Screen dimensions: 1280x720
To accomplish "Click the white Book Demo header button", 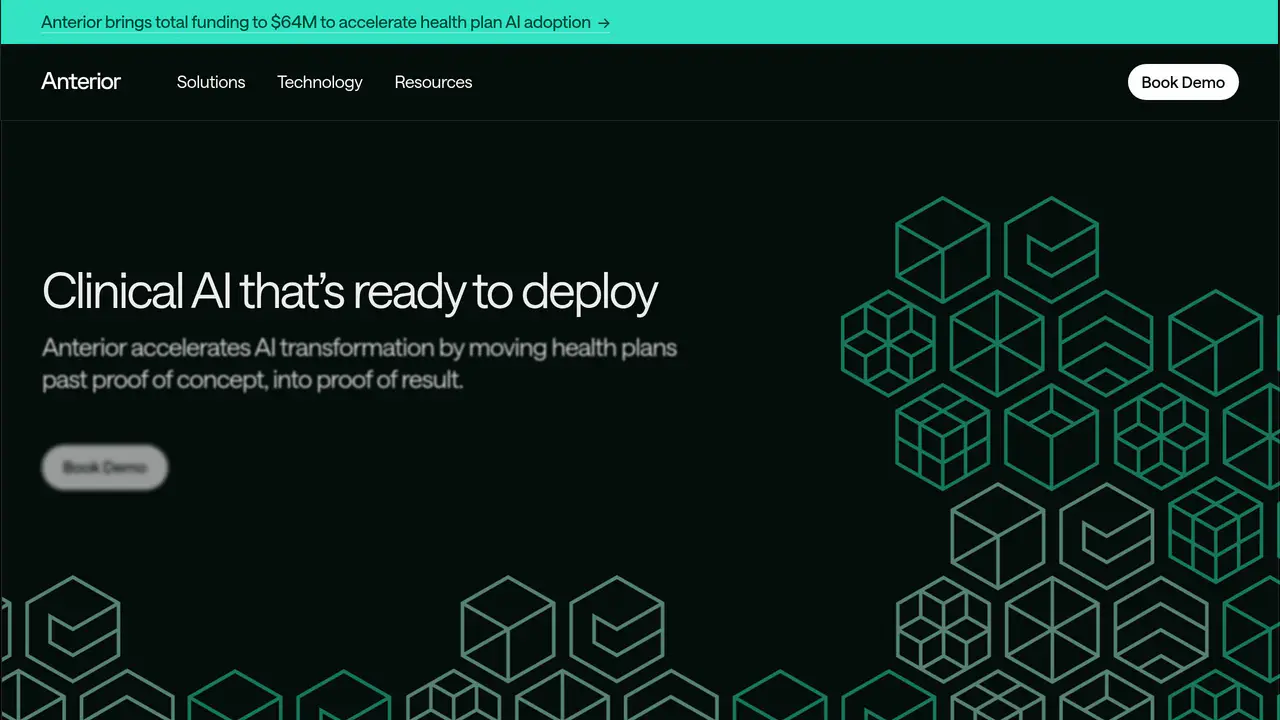I will [x=1183, y=82].
